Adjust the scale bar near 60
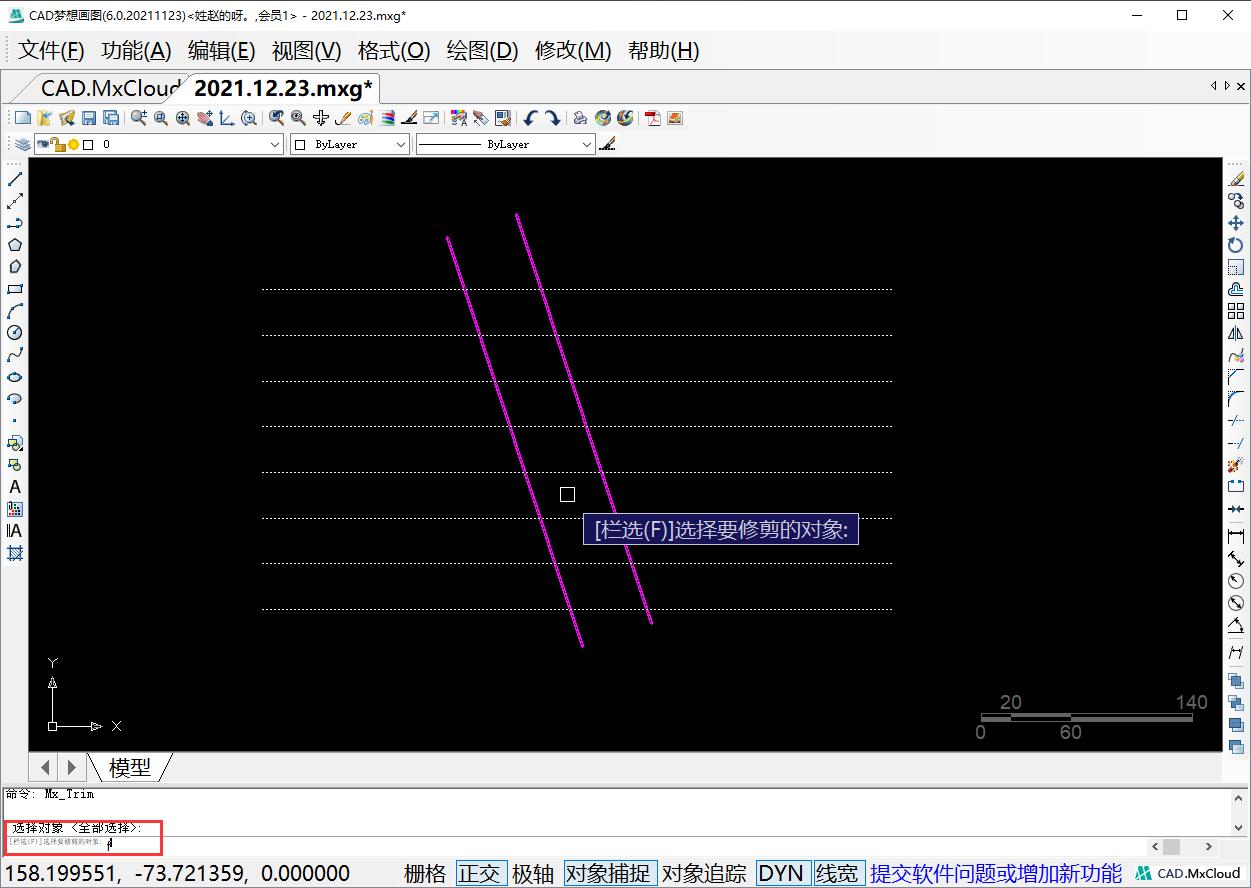 [1070, 717]
